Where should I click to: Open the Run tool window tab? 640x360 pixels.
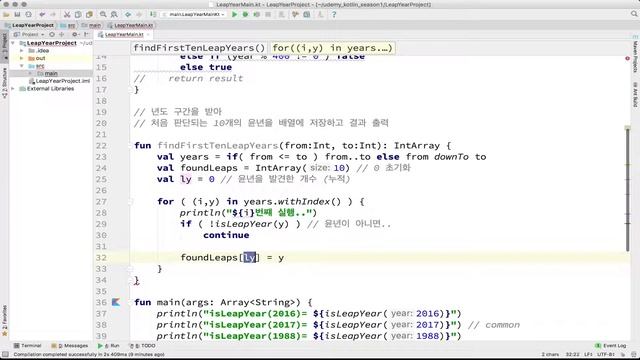click(x=109, y=346)
